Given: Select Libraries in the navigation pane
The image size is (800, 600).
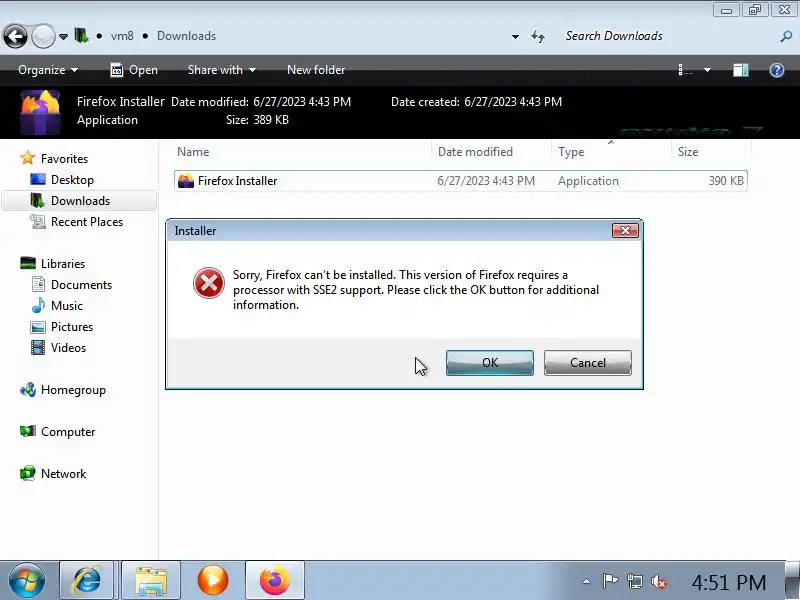Looking at the screenshot, I should [63, 264].
